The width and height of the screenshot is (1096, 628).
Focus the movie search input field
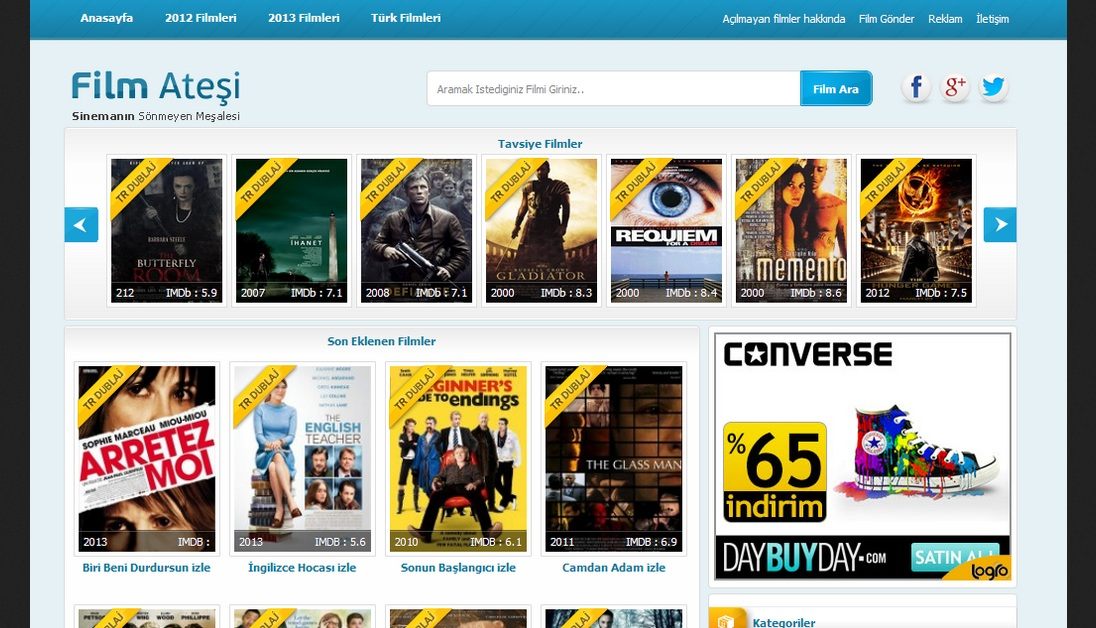(x=614, y=89)
